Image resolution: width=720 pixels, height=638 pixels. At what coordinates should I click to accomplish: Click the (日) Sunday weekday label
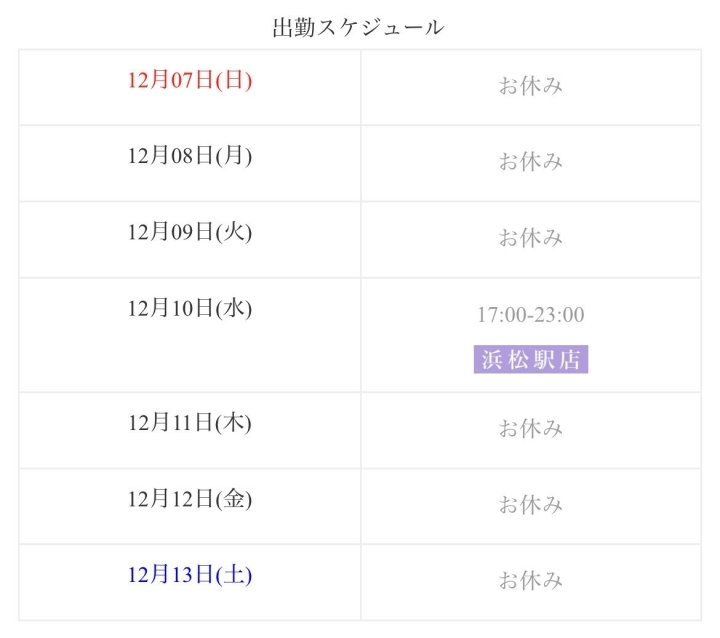tap(234, 80)
